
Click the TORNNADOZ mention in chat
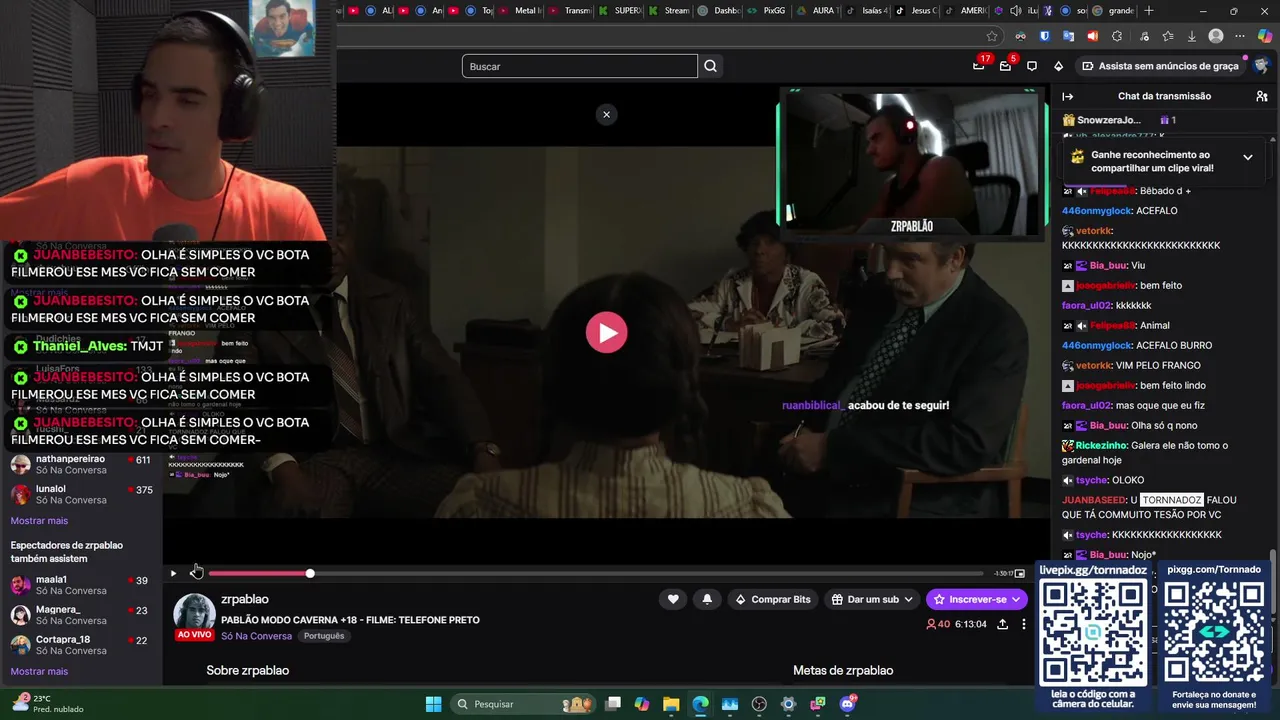(x=1172, y=500)
